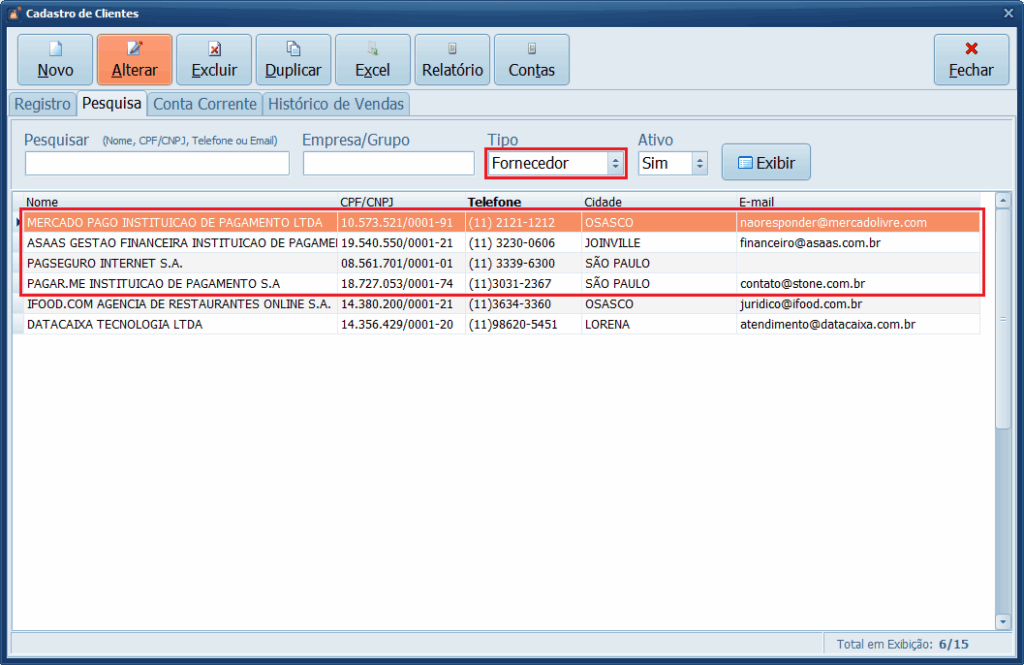Click into the Pesquisar search field
1024x665 pixels.
[x=157, y=163]
